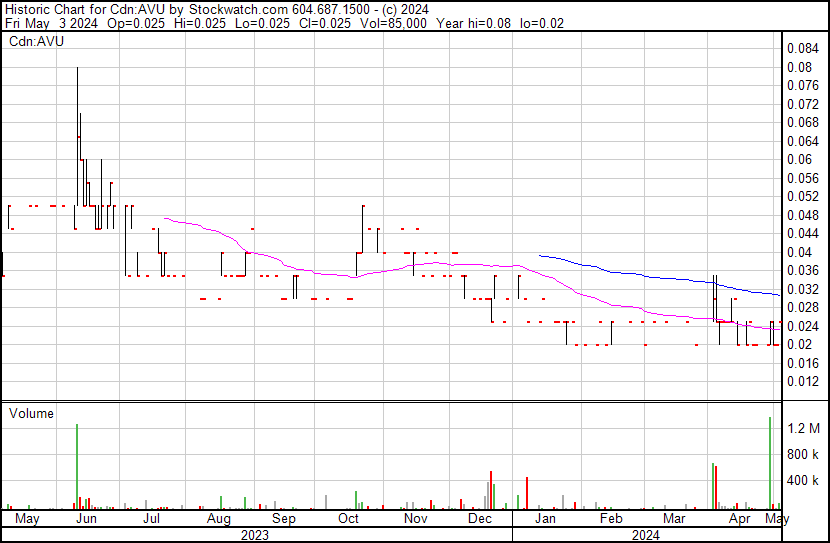Click the 0.04 price axis label
This screenshot has height=543, width=830.
click(799, 252)
